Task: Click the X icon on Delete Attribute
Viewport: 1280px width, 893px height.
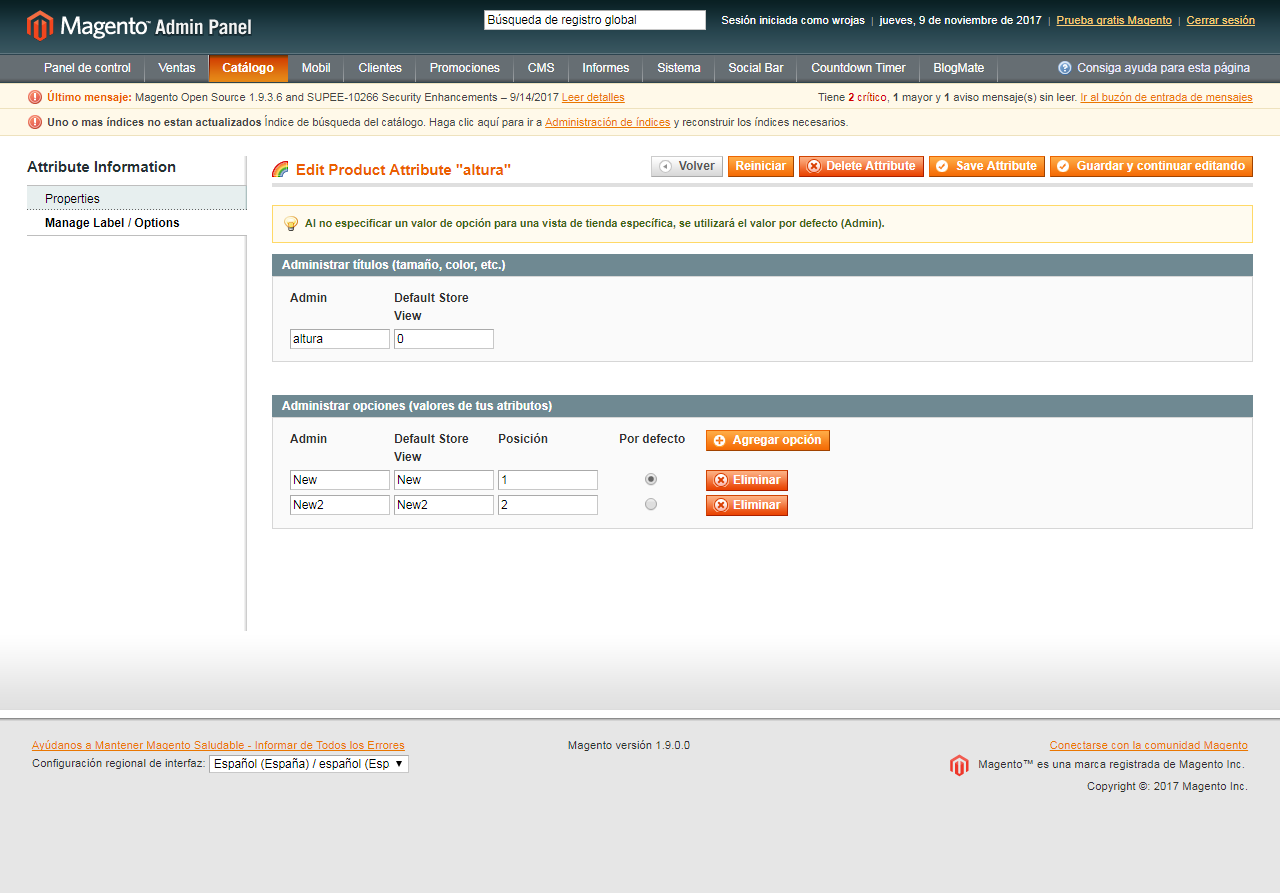Action: tap(811, 166)
